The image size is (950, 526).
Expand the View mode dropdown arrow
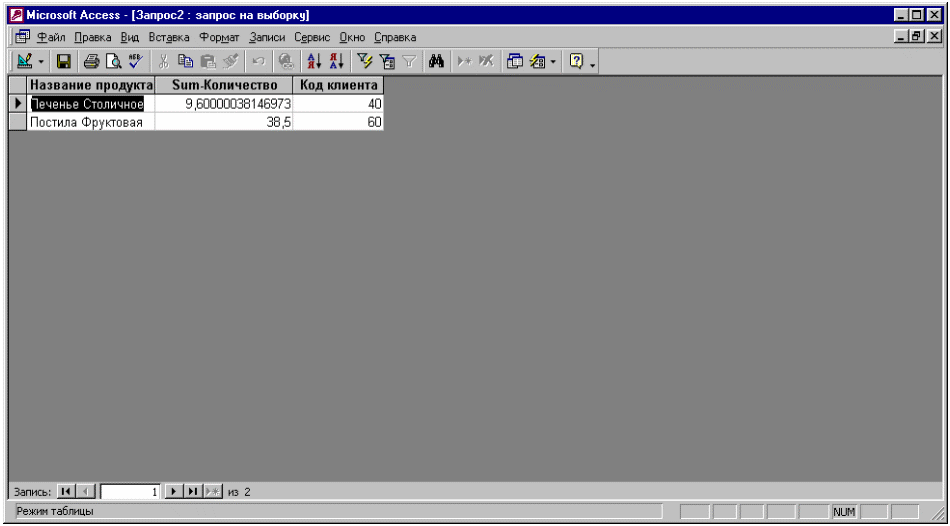(41, 62)
